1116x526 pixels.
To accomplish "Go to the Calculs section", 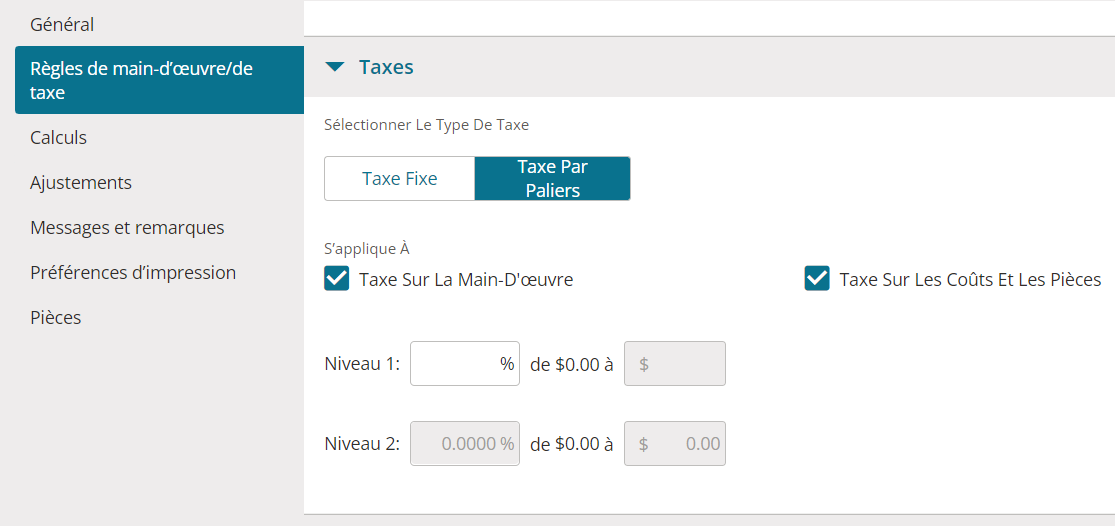I will tap(59, 137).
